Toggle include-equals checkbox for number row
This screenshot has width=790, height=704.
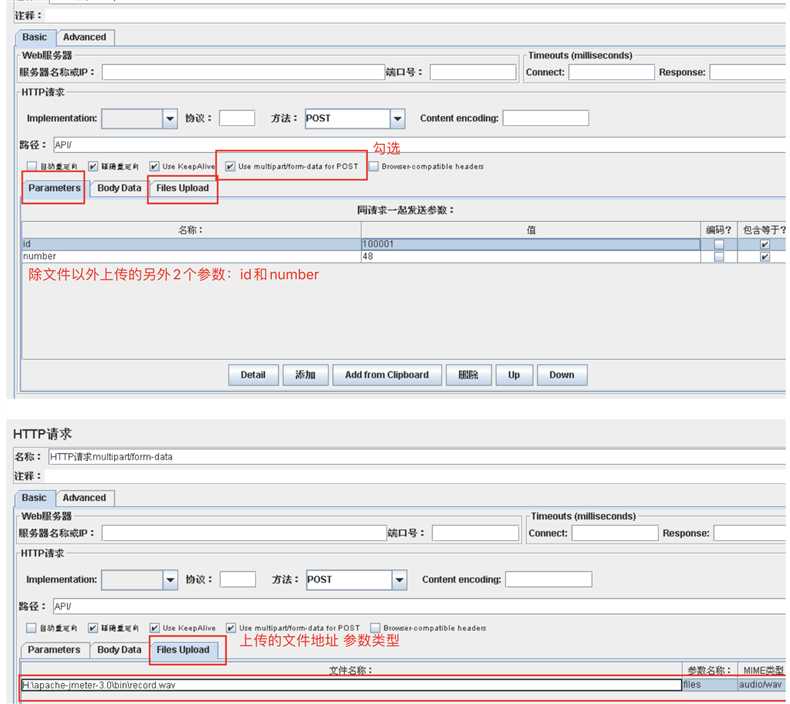coord(765,257)
